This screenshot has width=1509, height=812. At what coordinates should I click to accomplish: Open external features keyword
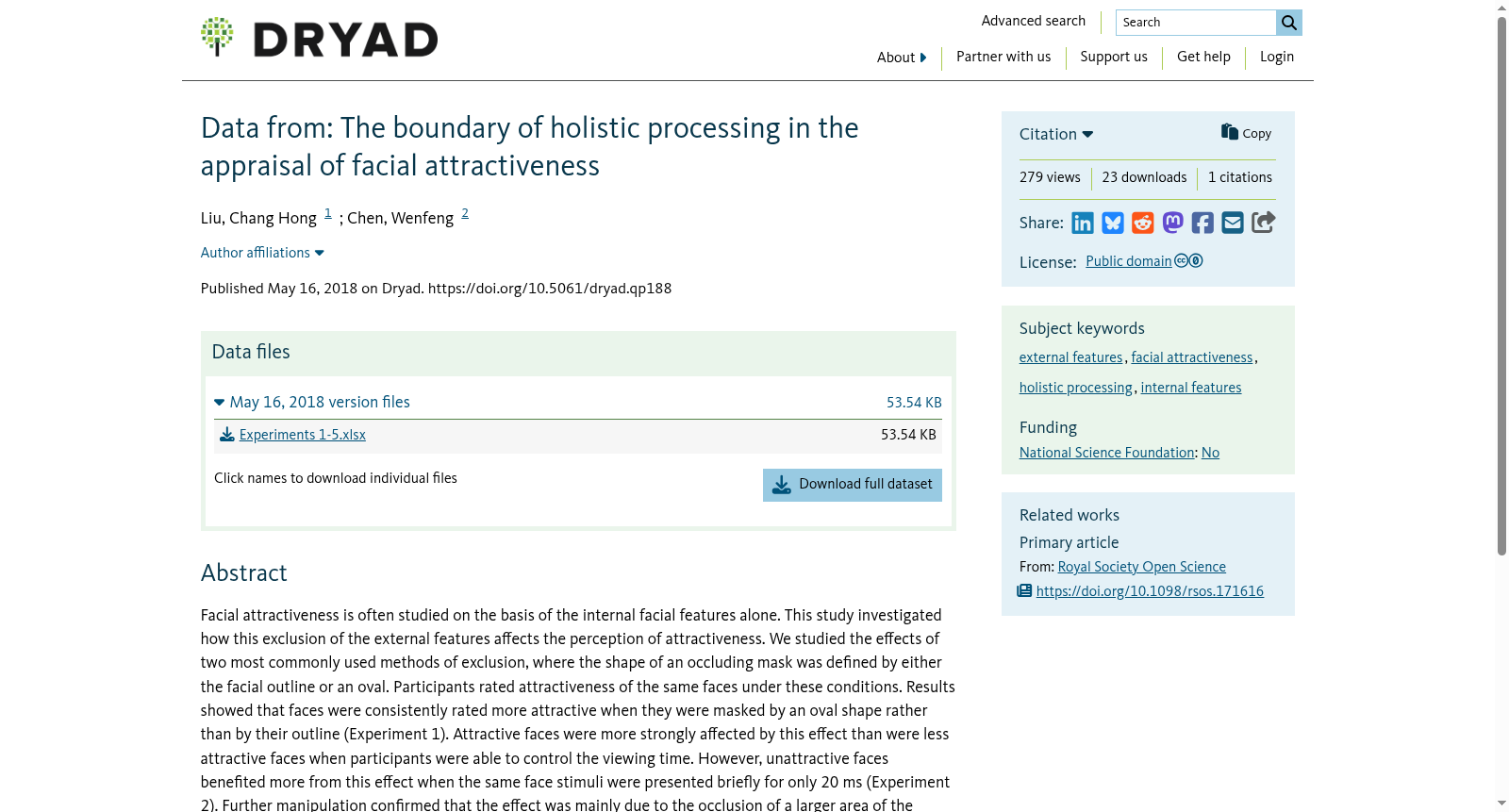click(x=1071, y=357)
